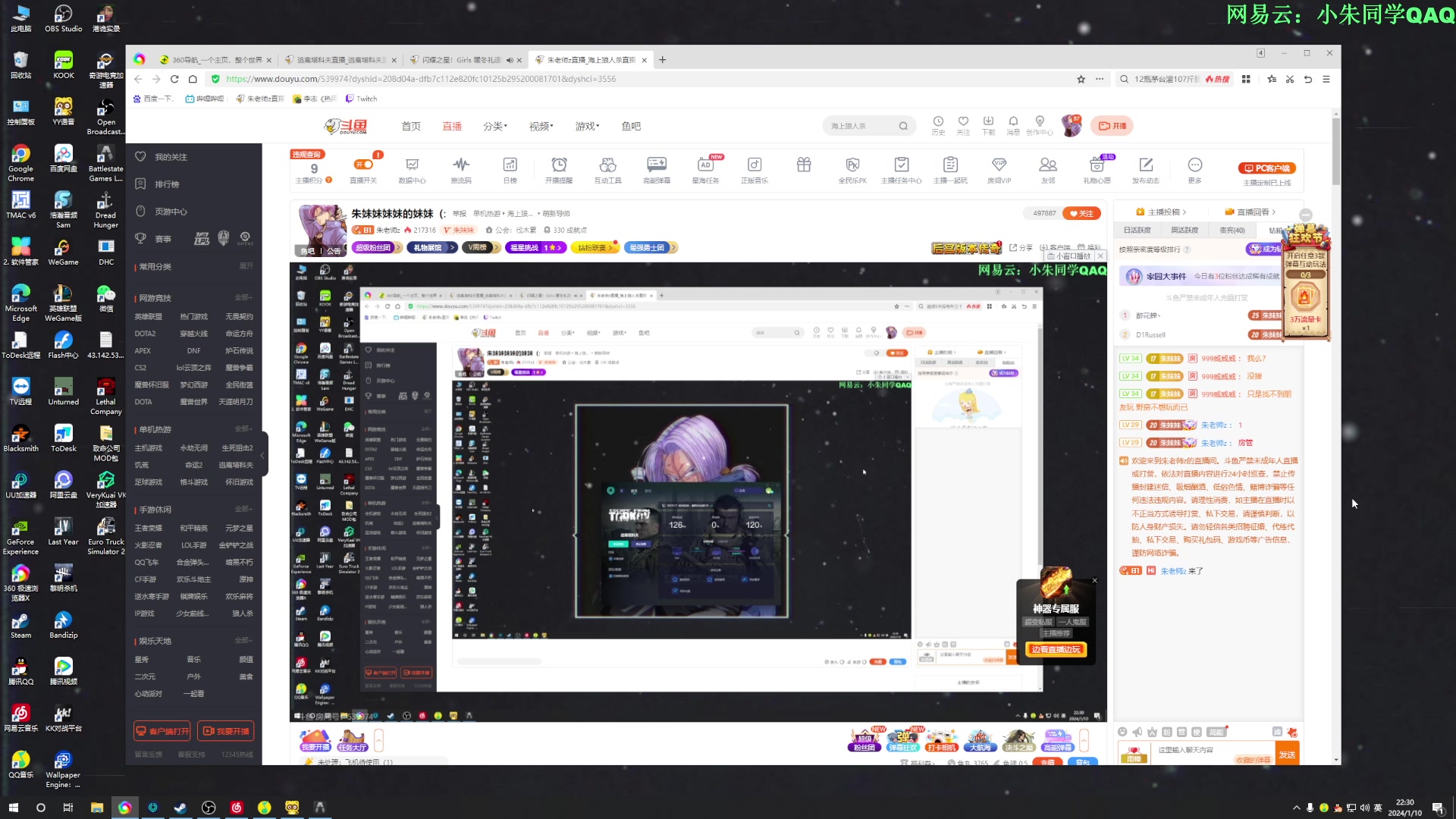Click browser page vertical scrollbar
The width and height of the screenshot is (1456, 819).
1335,152
